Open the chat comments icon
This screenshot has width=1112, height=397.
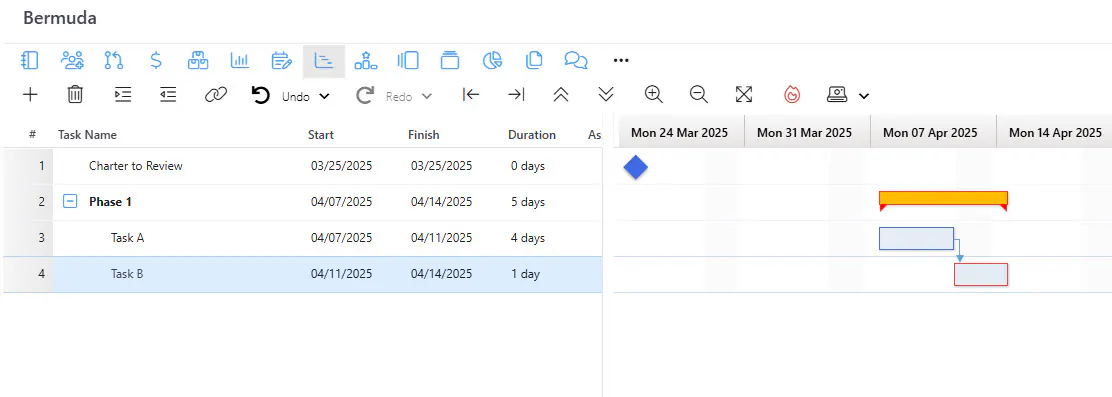(x=576, y=61)
